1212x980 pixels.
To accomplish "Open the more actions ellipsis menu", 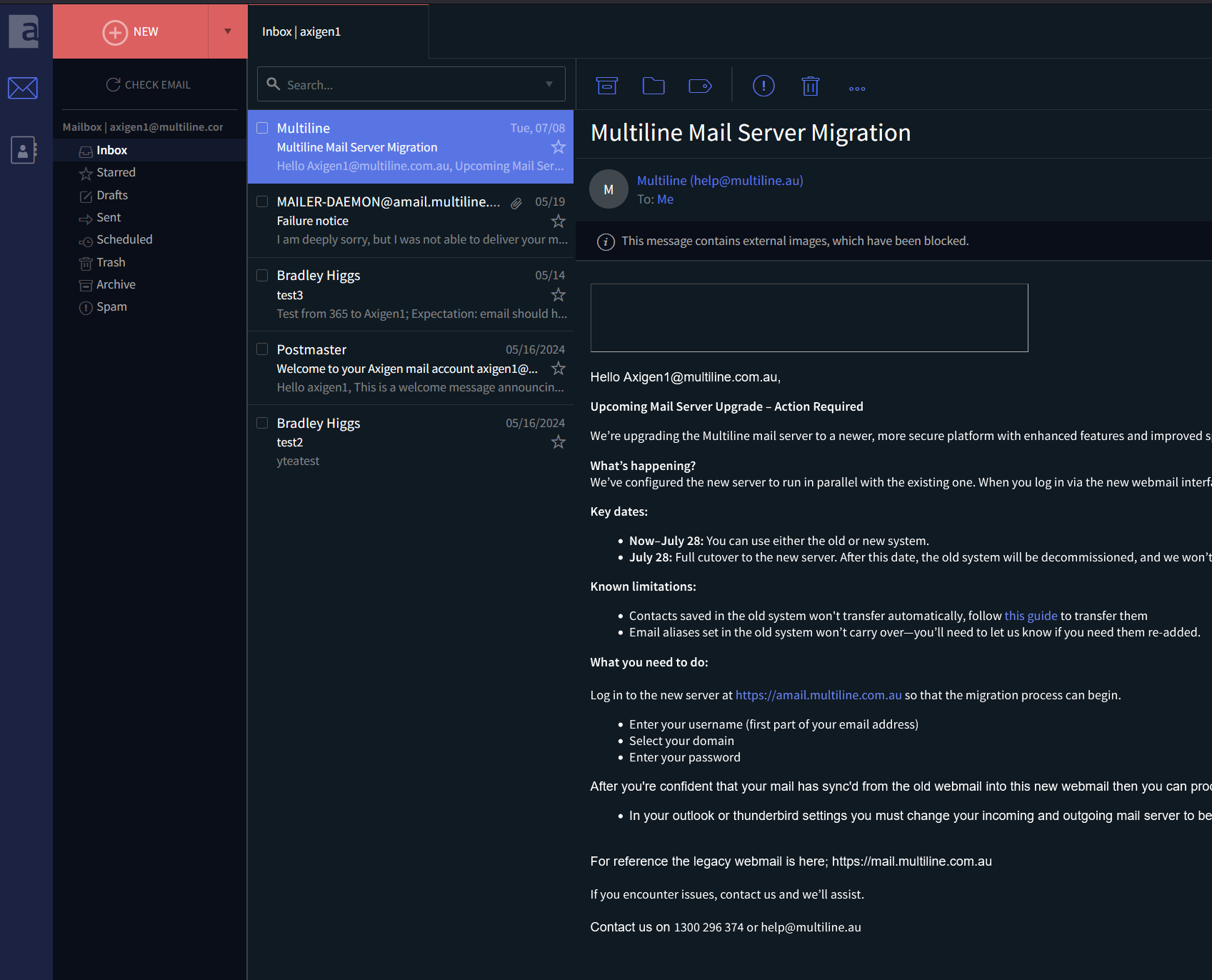I will click(857, 89).
